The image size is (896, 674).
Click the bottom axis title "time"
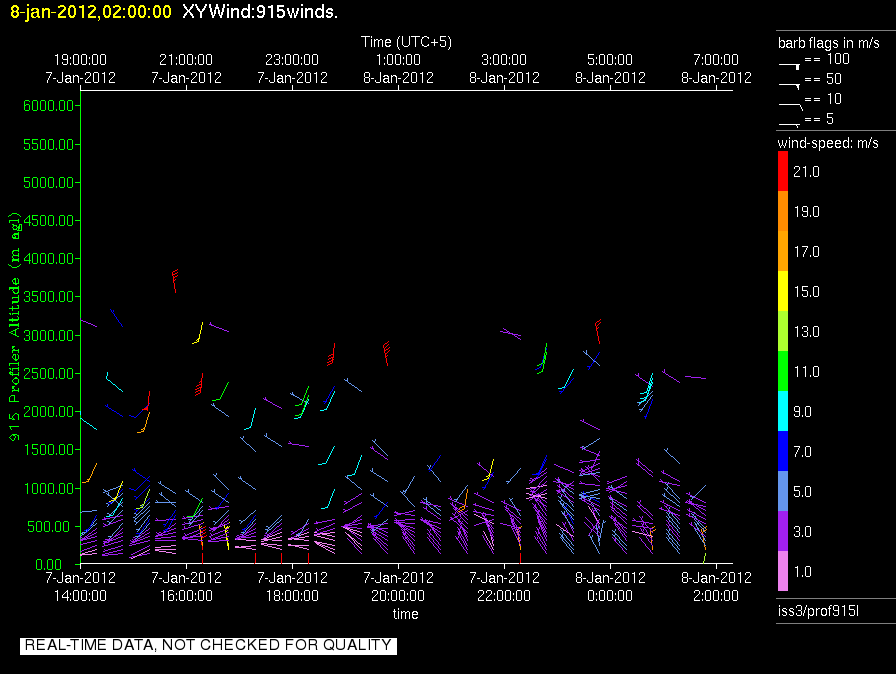406,614
